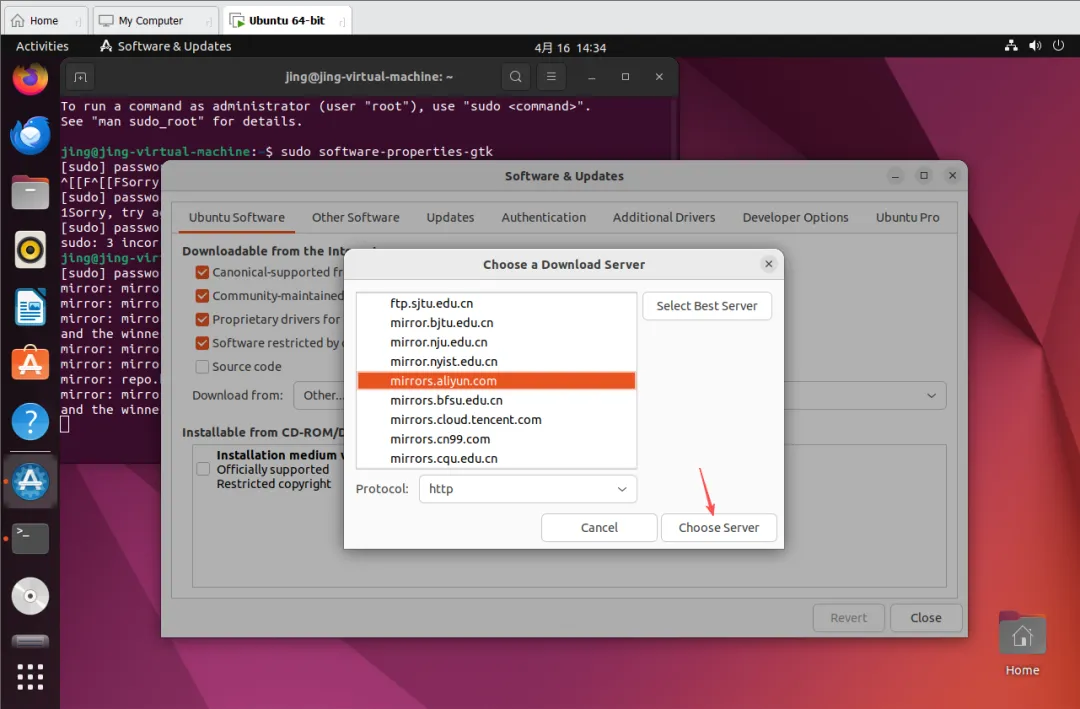Toggle Canonical-supported software checkbox
The height and width of the screenshot is (709, 1080).
(202, 272)
